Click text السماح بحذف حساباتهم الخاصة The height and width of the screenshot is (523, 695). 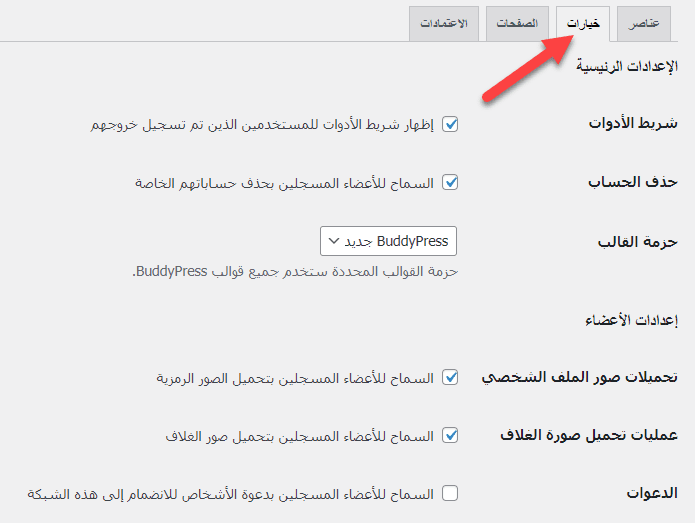click(285, 183)
